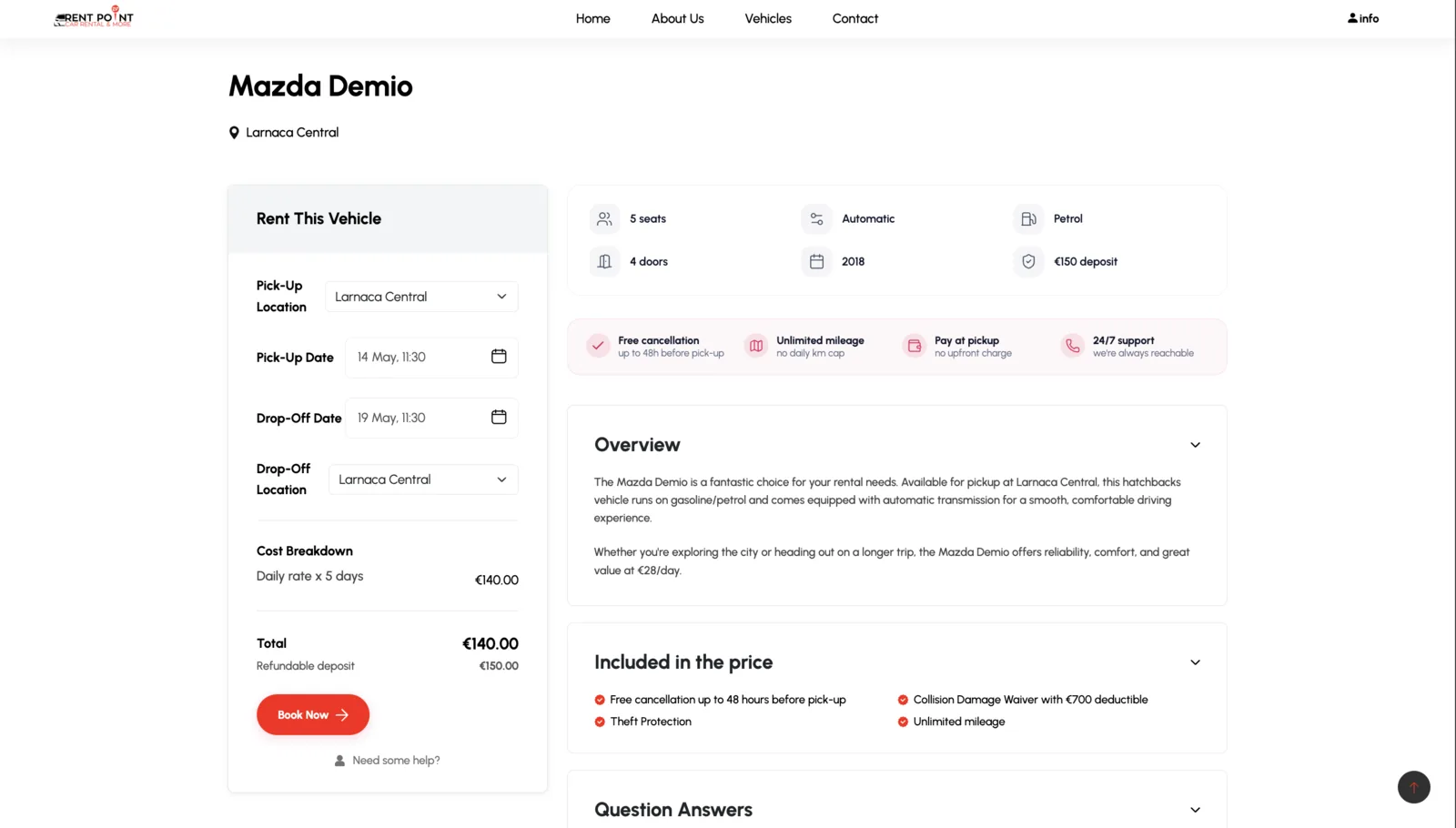This screenshot has width=1456, height=828.
Task: Toggle the Question Answers section chevron
Action: [x=1195, y=810]
